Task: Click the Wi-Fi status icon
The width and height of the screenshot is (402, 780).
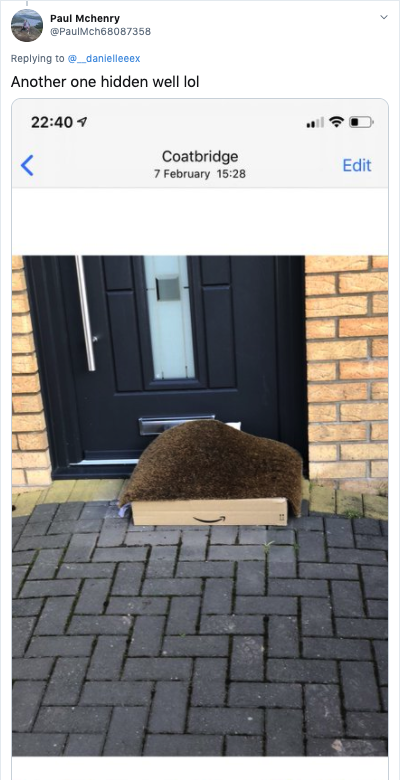Action: coord(337,122)
